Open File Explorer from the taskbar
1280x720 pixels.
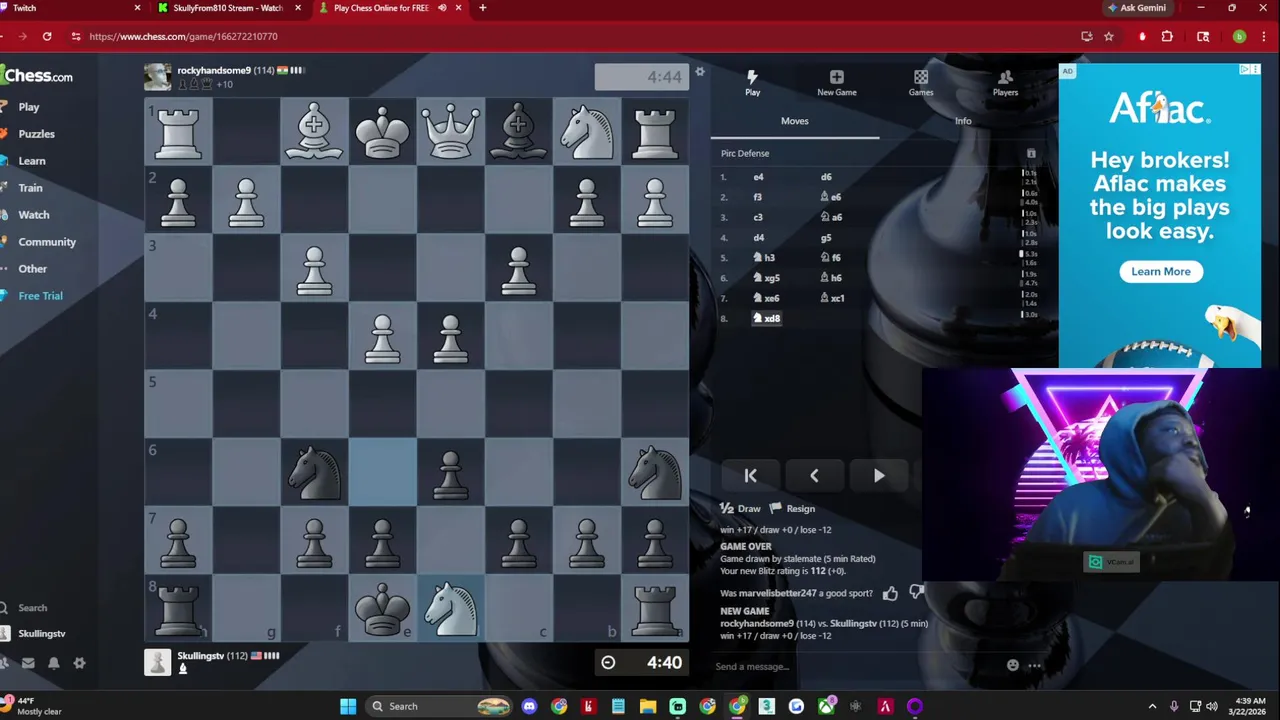point(648,706)
